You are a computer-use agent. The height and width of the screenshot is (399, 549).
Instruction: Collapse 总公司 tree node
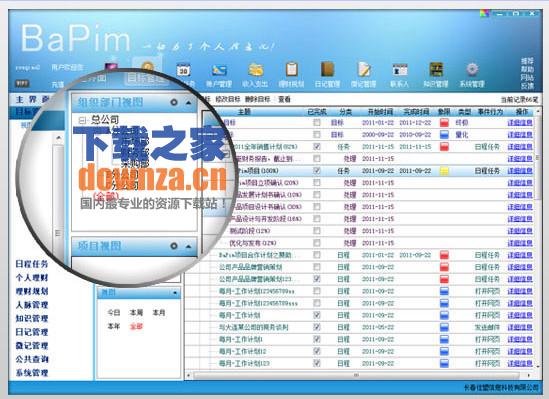click(x=82, y=120)
